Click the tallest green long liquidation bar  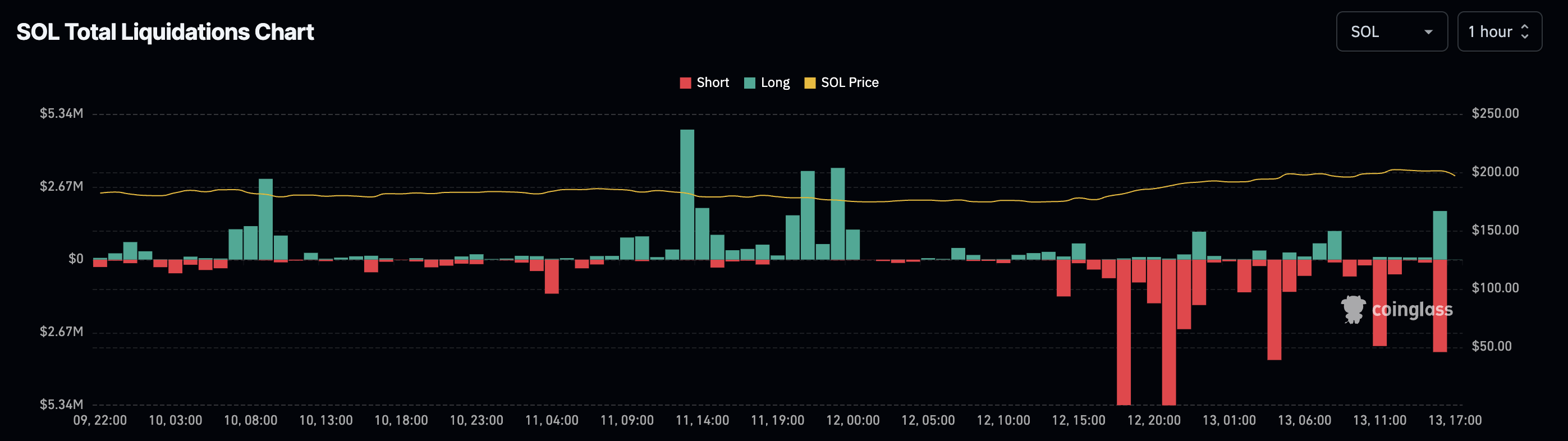(686, 195)
